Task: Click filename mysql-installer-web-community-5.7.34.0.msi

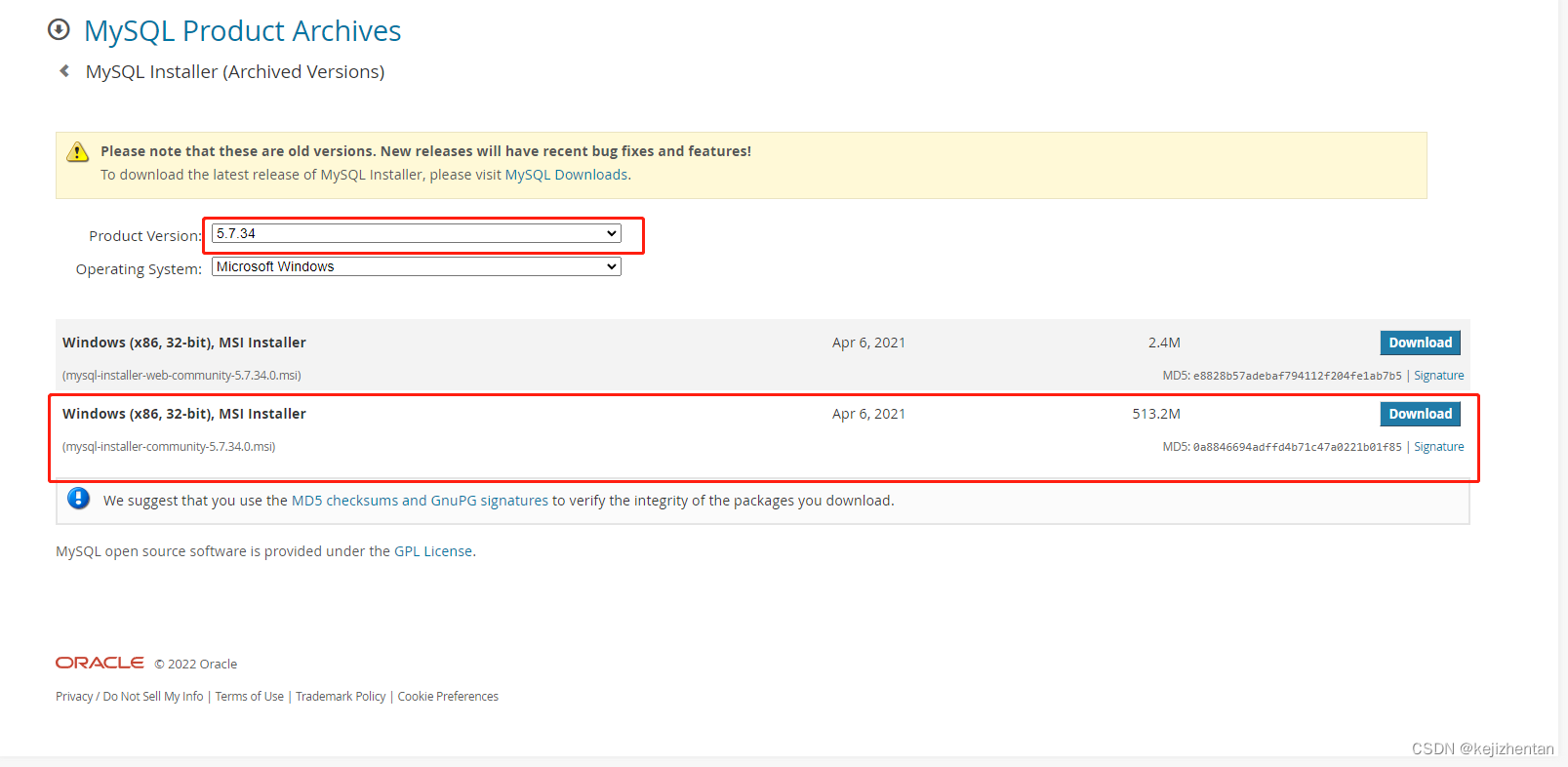Action: (181, 376)
